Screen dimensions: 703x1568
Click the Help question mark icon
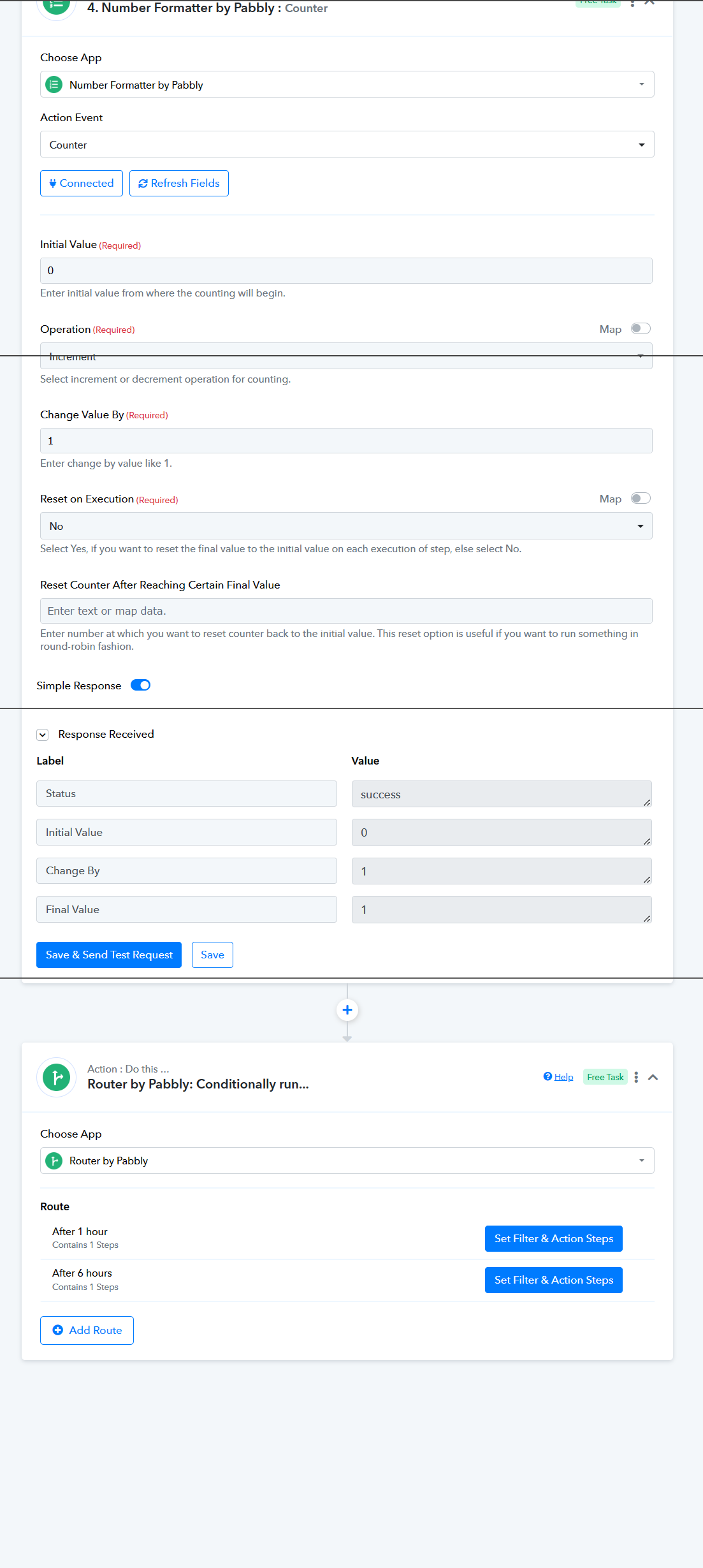click(x=547, y=1076)
